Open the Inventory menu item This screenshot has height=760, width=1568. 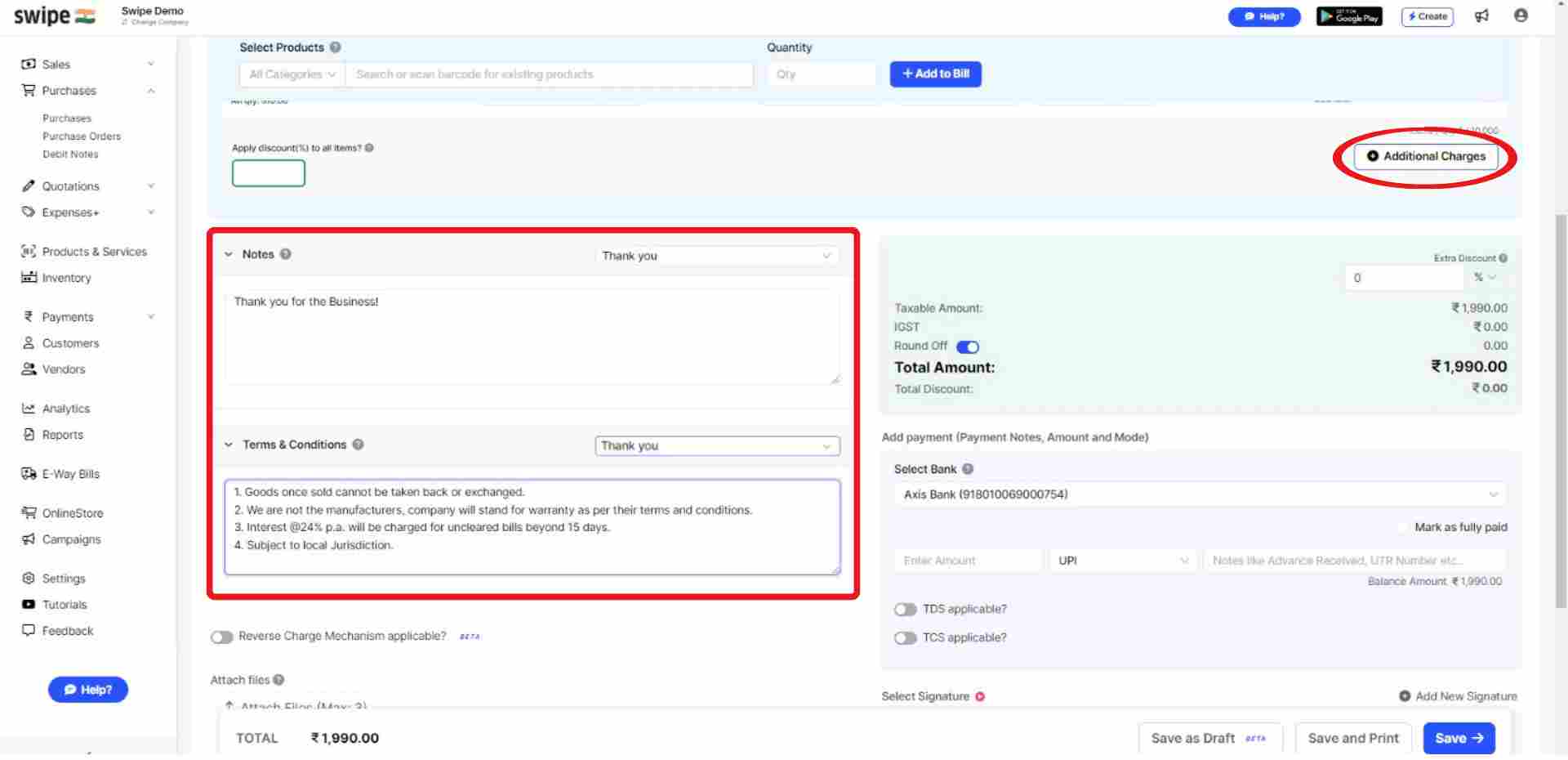[x=66, y=278]
